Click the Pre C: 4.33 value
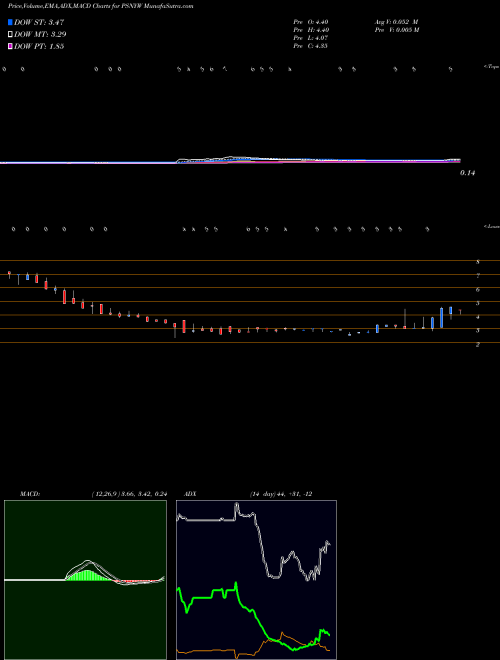Viewport: 500px width, 660px height. pyautogui.click(x=311, y=46)
